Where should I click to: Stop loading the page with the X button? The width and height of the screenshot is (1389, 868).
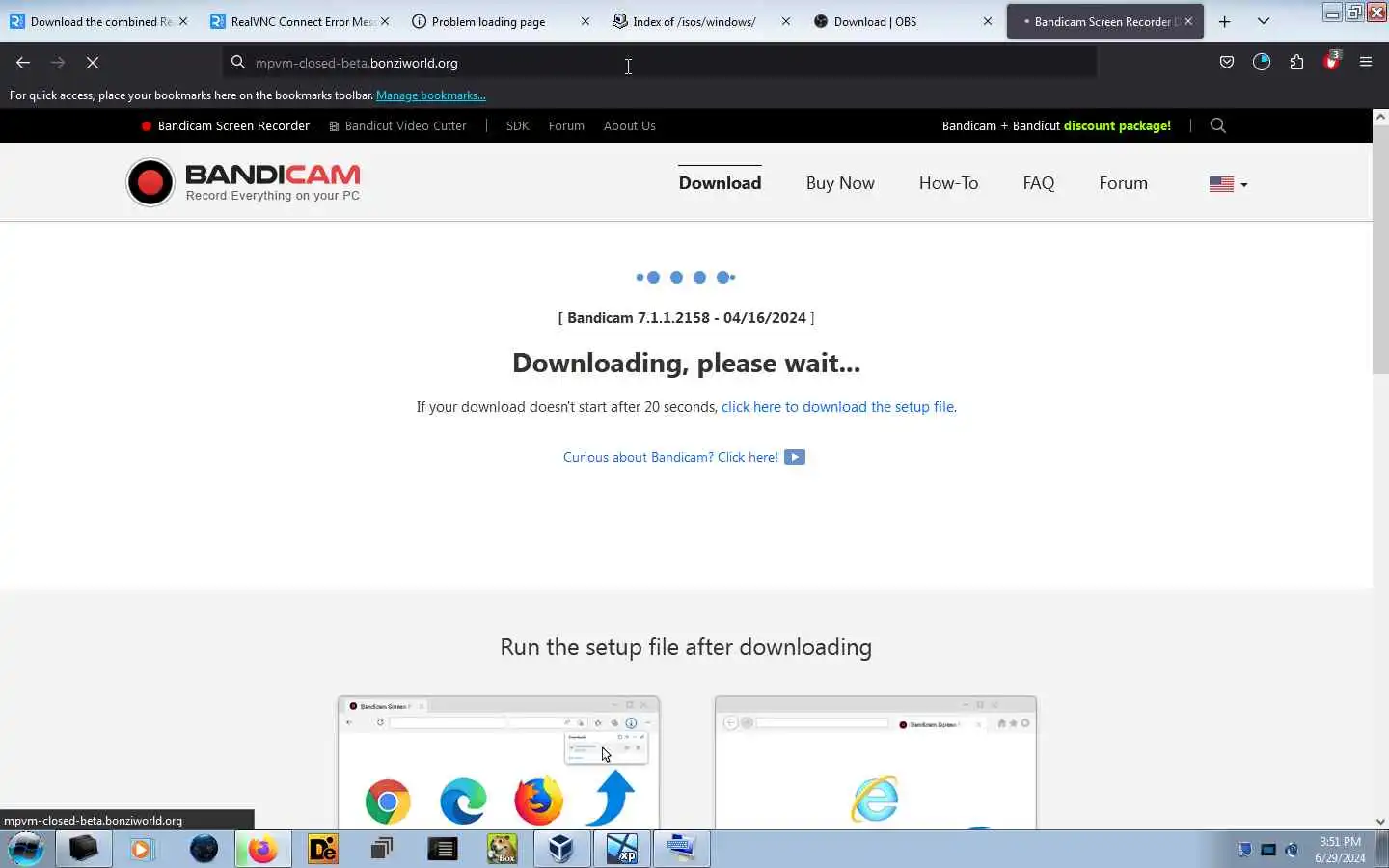point(93,63)
